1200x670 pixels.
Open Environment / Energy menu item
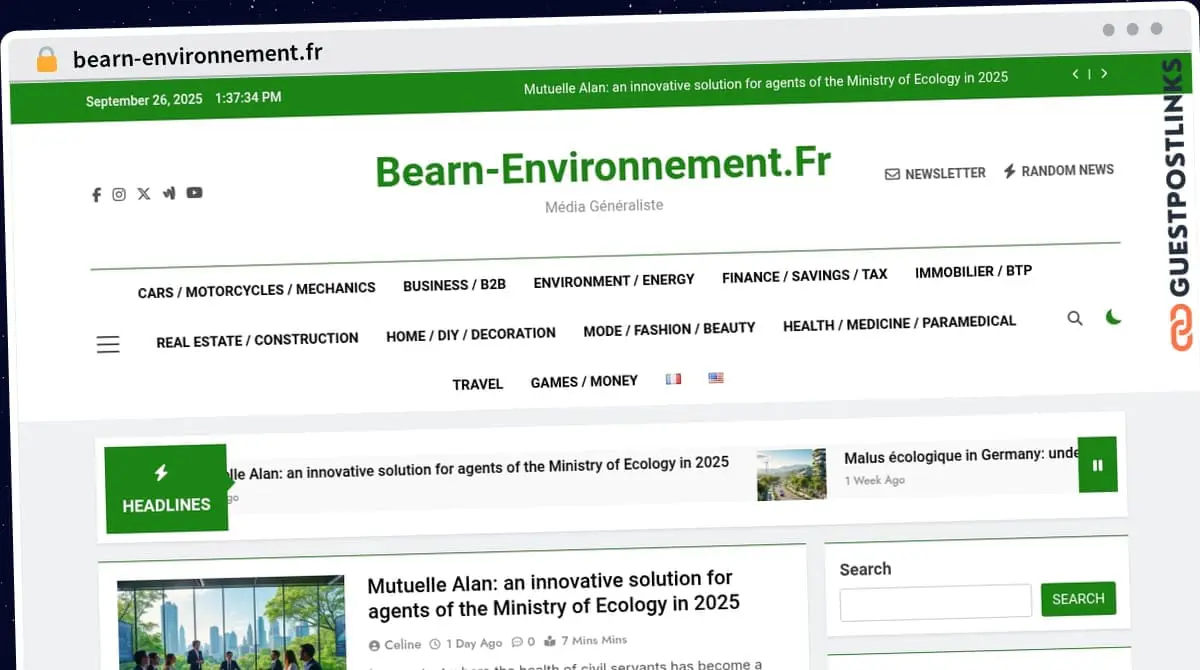(614, 281)
